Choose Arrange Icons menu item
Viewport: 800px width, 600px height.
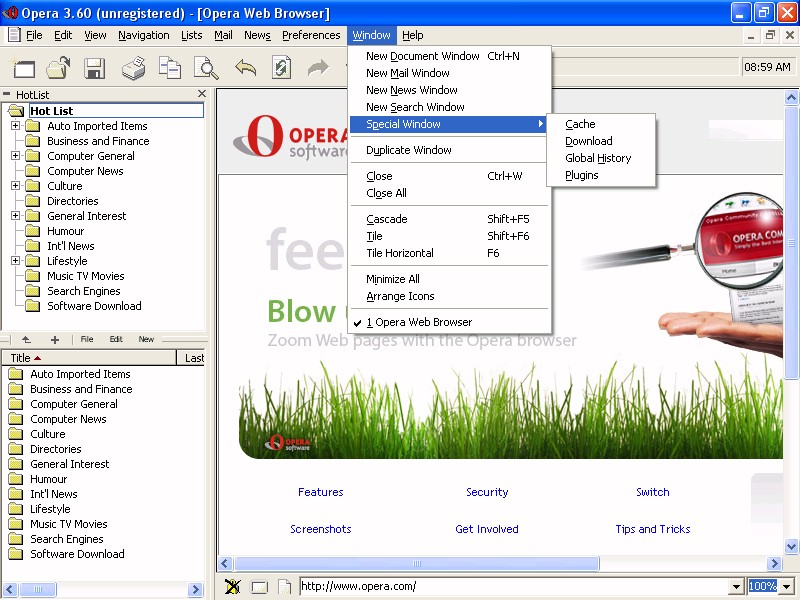click(x=449, y=296)
